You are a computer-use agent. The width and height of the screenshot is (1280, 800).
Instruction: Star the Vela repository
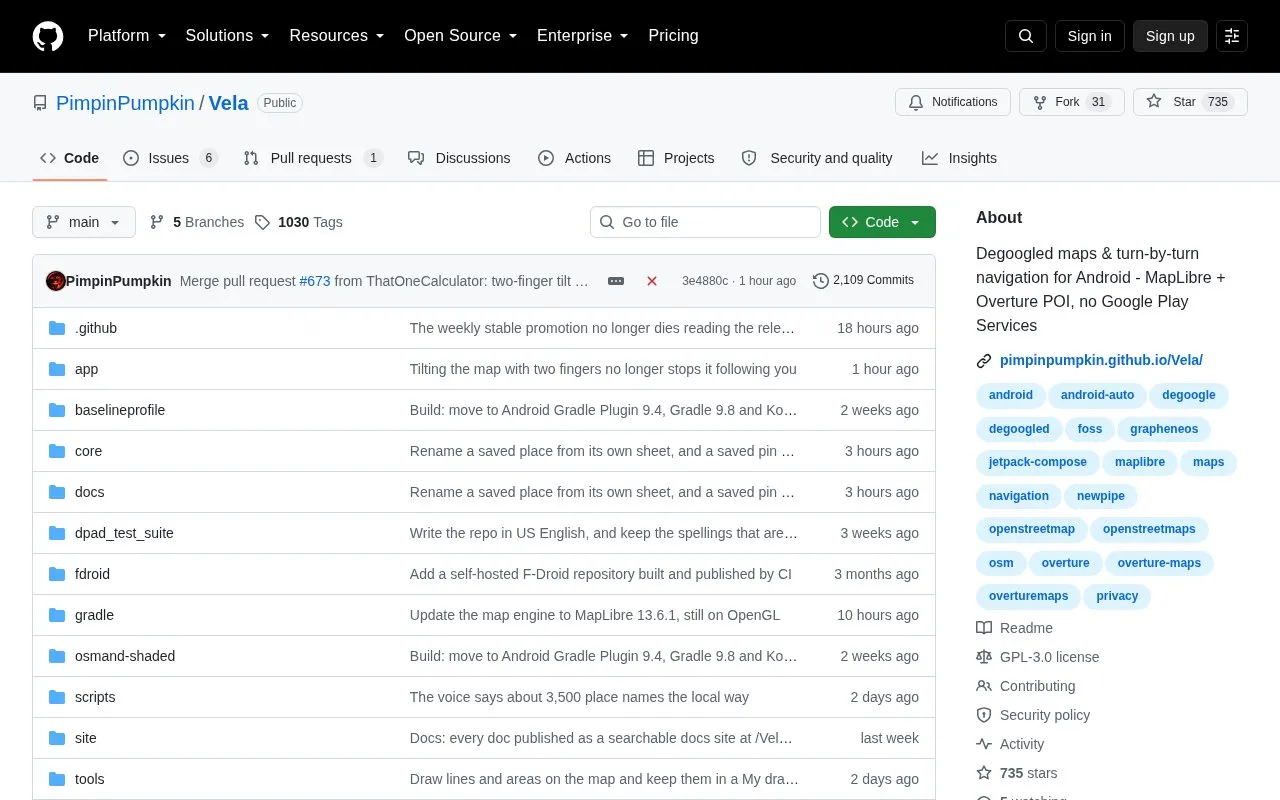click(x=1190, y=102)
